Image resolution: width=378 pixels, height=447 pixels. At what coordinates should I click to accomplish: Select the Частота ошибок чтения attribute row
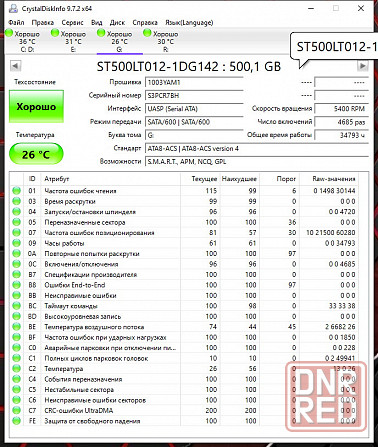coord(185,191)
